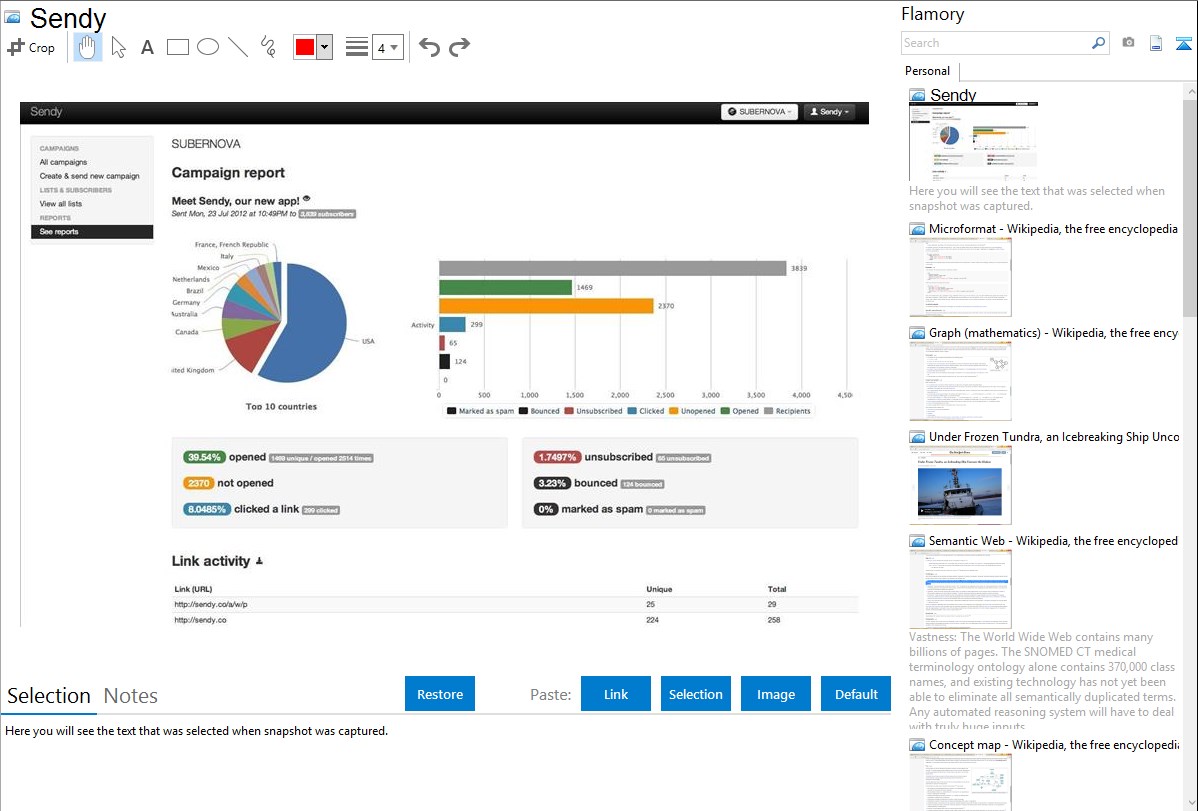Click the Link activity export icon
Screen dimensions: 1198x811
point(259,561)
